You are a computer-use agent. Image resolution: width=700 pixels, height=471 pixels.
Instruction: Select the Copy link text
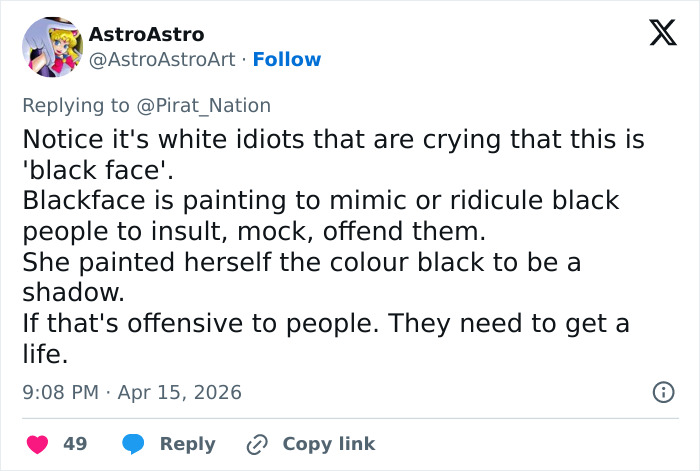click(x=329, y=444)
